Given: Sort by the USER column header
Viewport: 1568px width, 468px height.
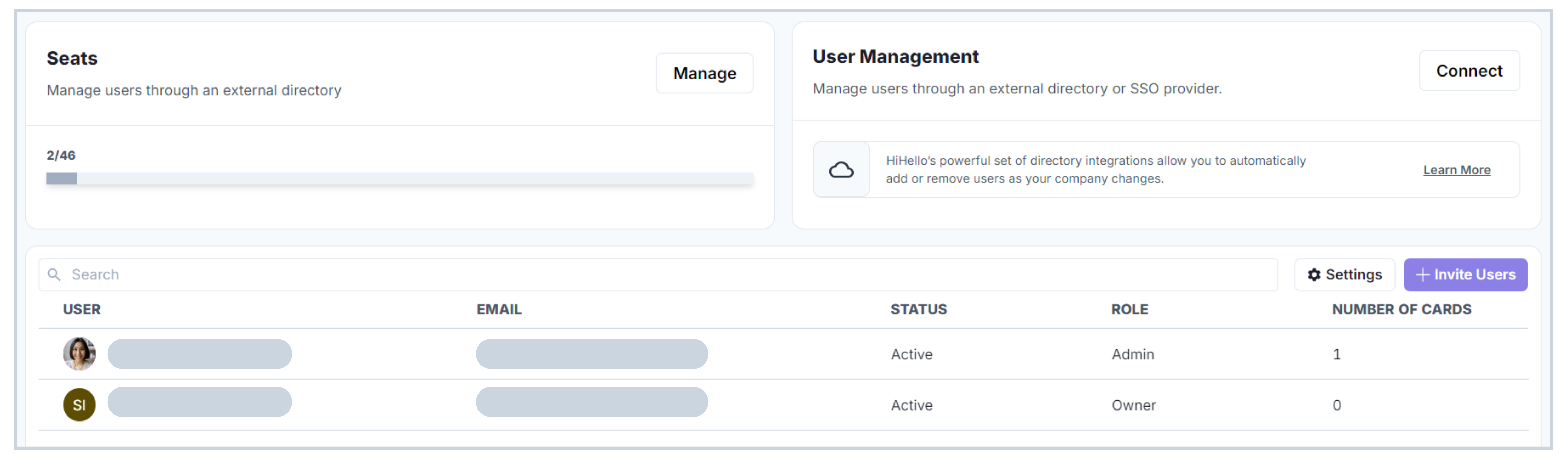Looking at the screenshot, I should pyautogui.click(x=82, y=309).
